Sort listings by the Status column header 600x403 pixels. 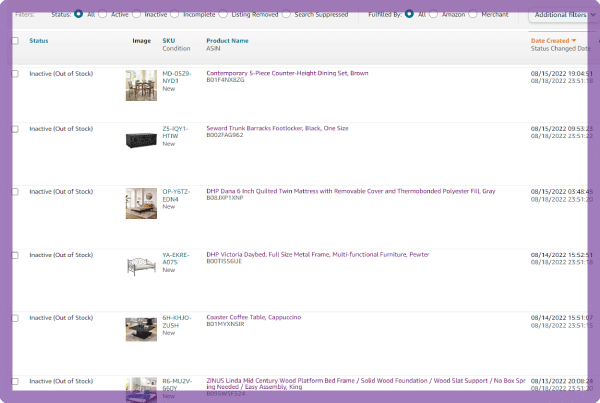[39, 41]
